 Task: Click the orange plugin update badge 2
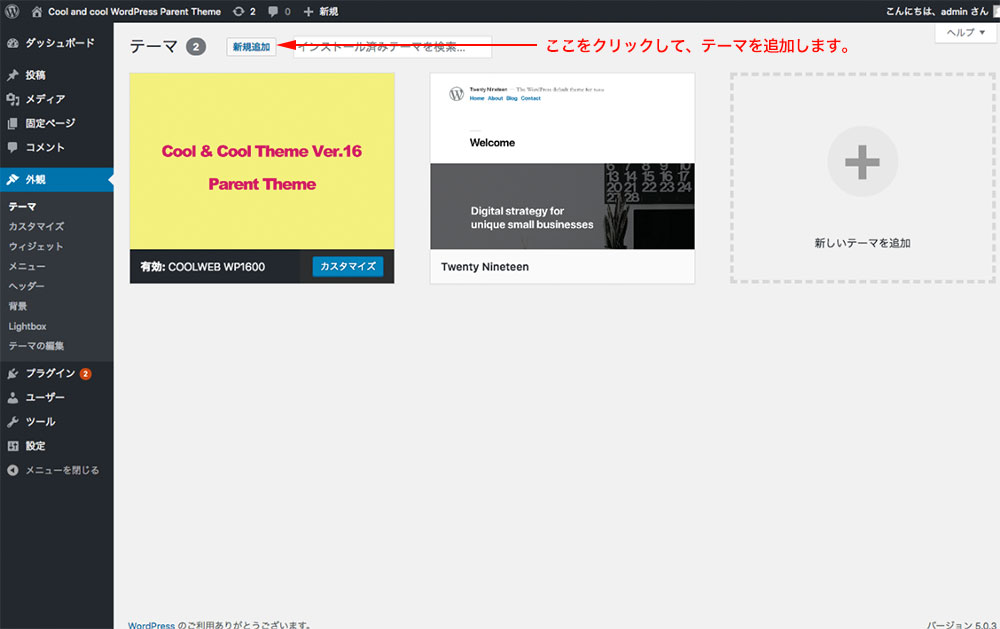pos(85,374)
